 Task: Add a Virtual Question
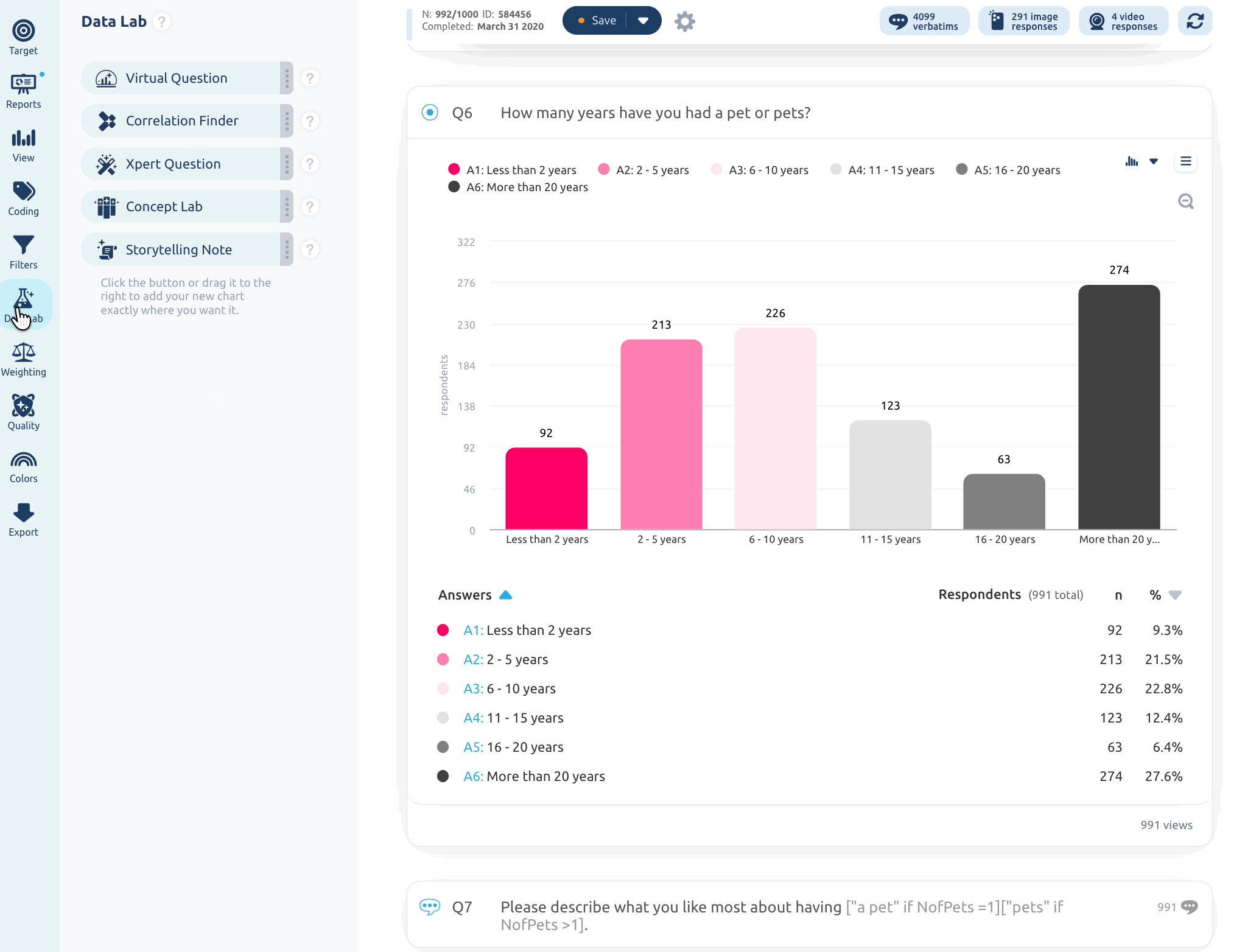186,79
